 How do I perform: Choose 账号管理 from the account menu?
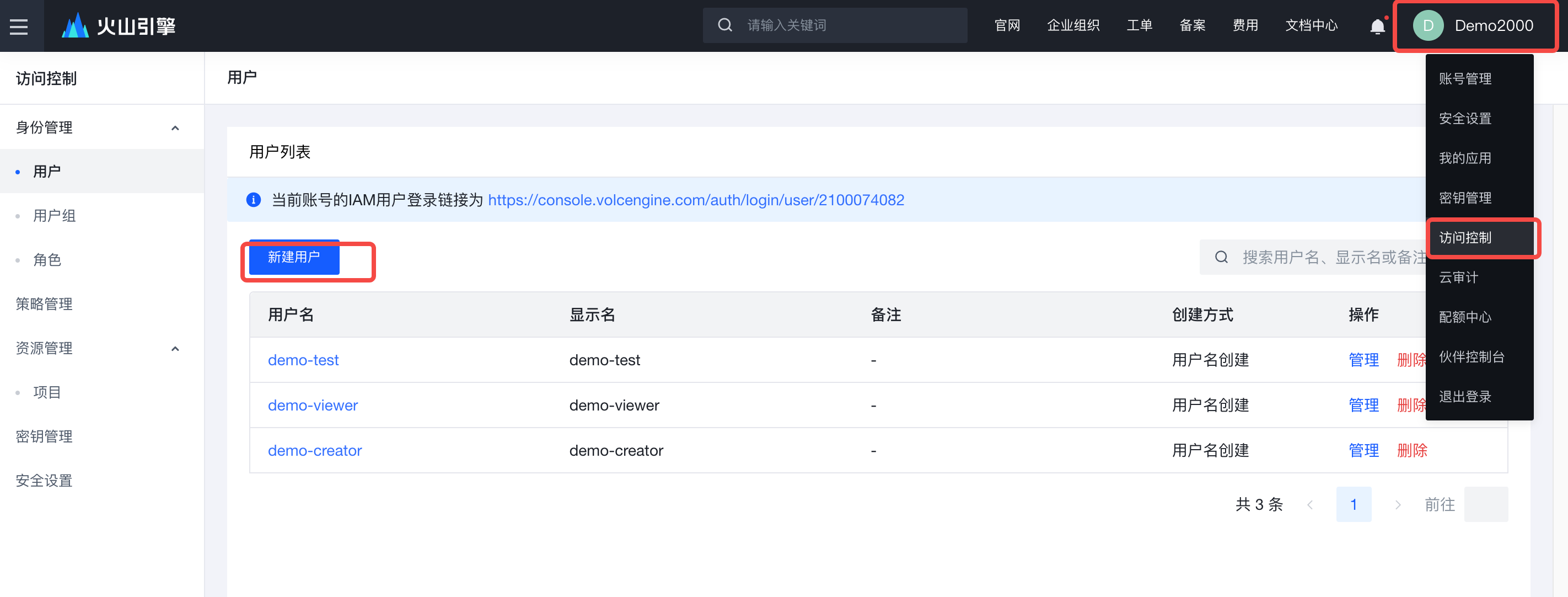coord(1479,78)
